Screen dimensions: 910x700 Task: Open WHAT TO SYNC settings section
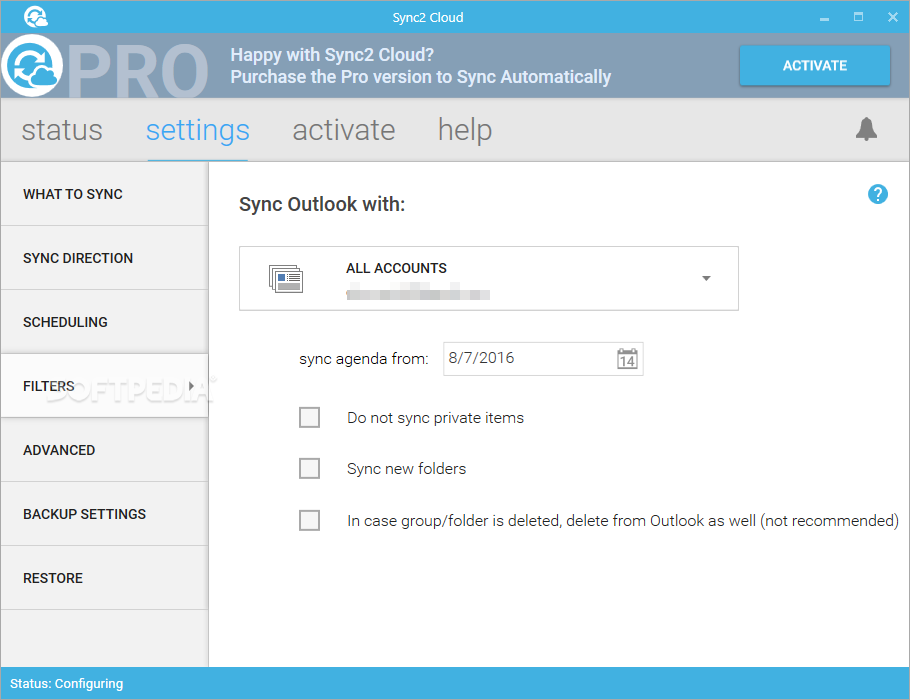tap(104, 194)
